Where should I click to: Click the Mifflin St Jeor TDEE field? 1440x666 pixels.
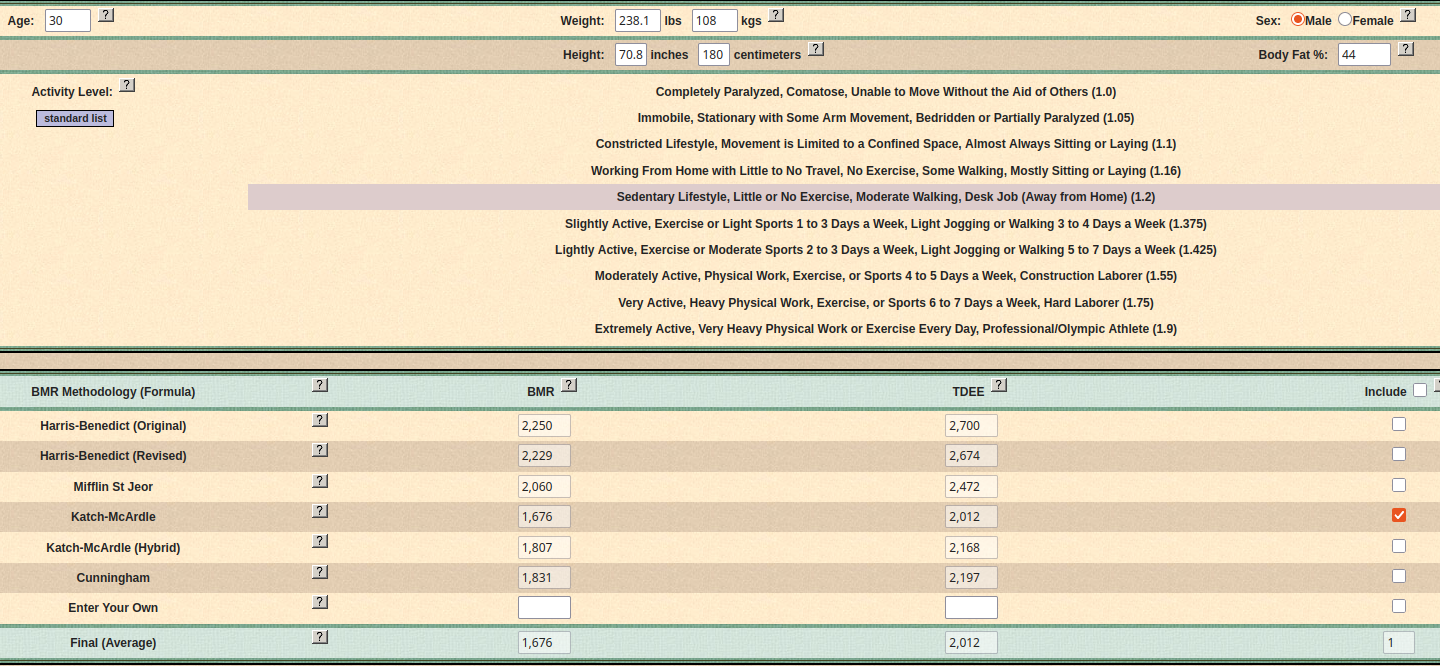971,487
